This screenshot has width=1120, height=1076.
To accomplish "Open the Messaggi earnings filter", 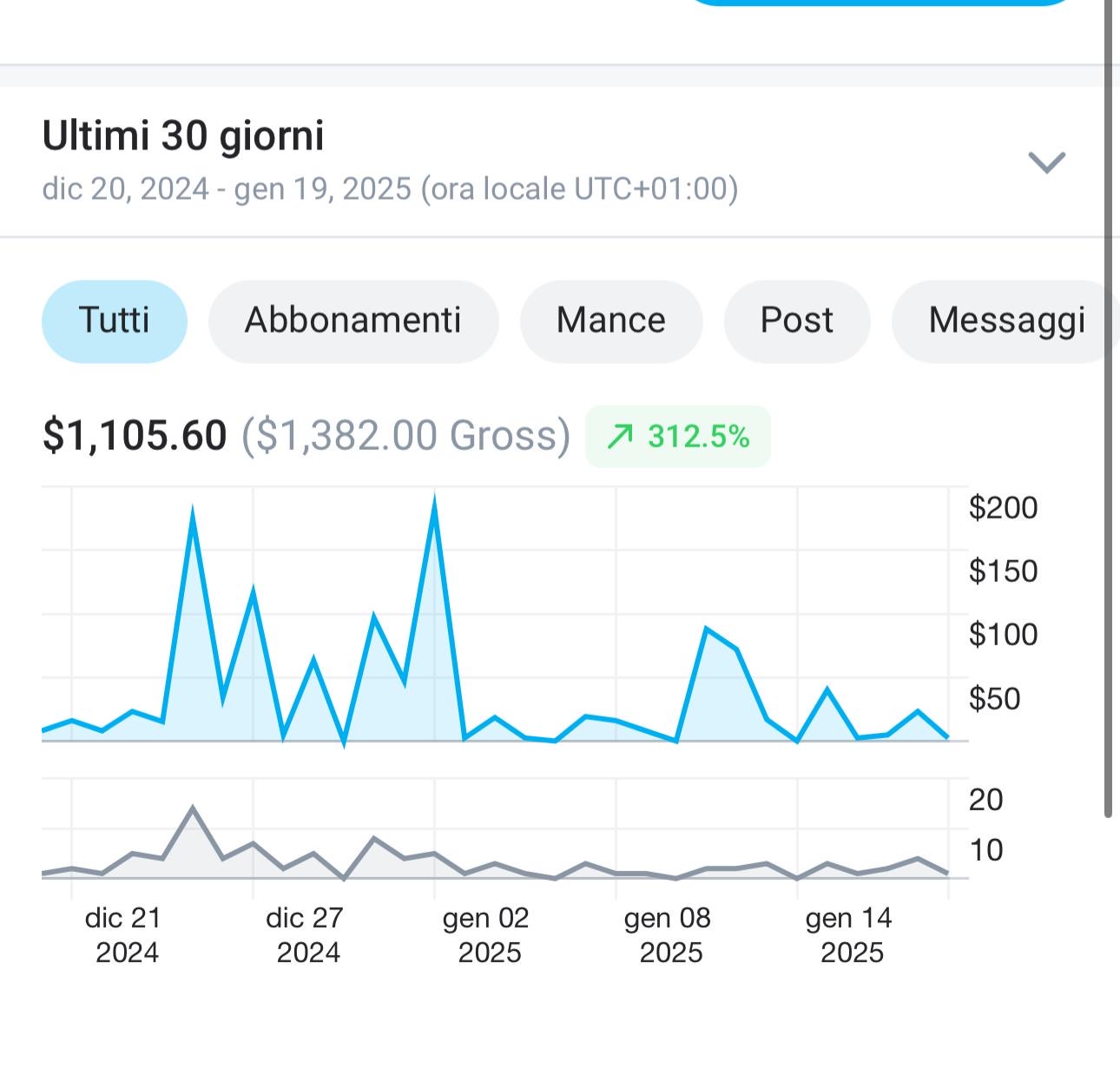I will 1005,320.
